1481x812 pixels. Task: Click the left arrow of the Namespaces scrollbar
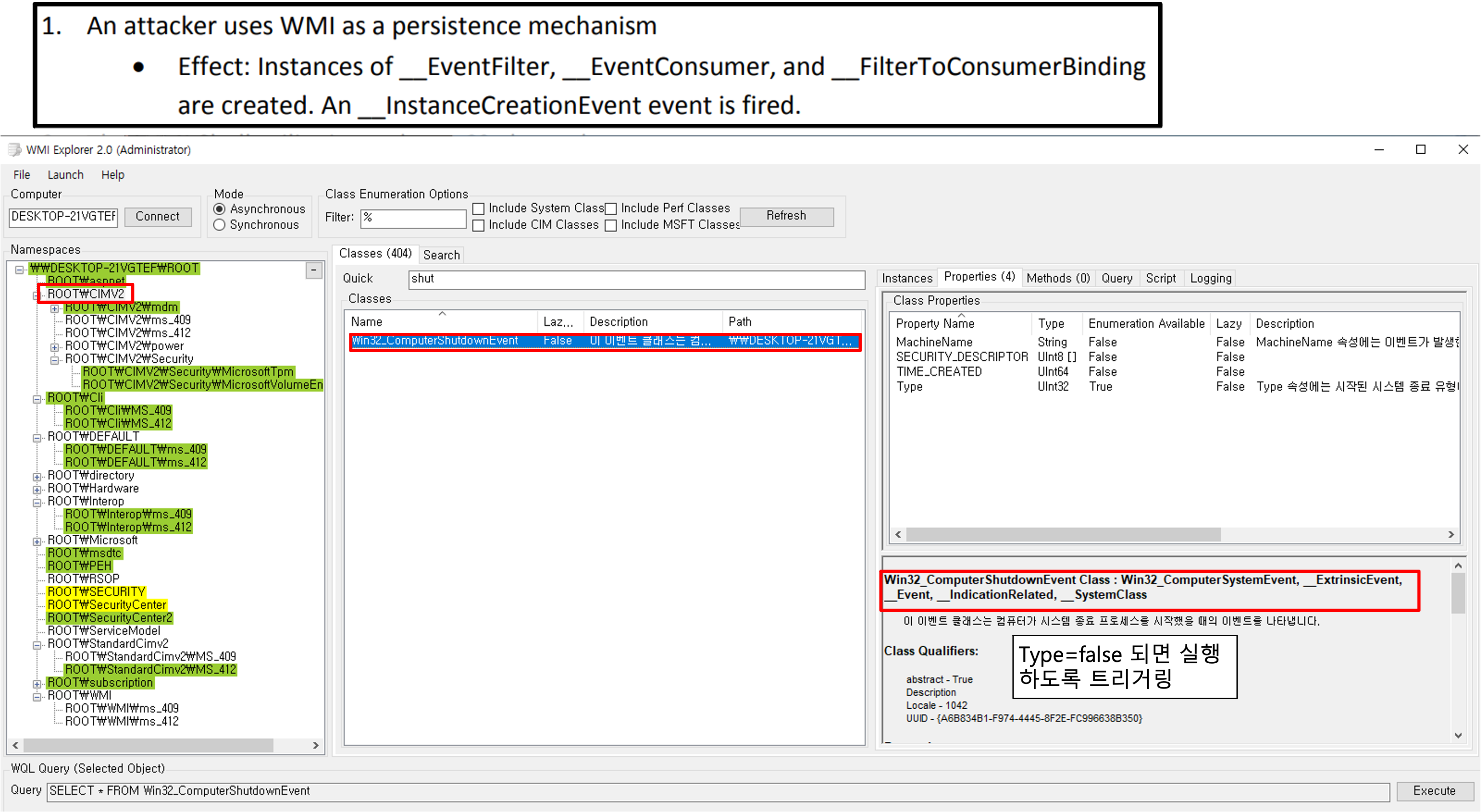pos(16,745)
